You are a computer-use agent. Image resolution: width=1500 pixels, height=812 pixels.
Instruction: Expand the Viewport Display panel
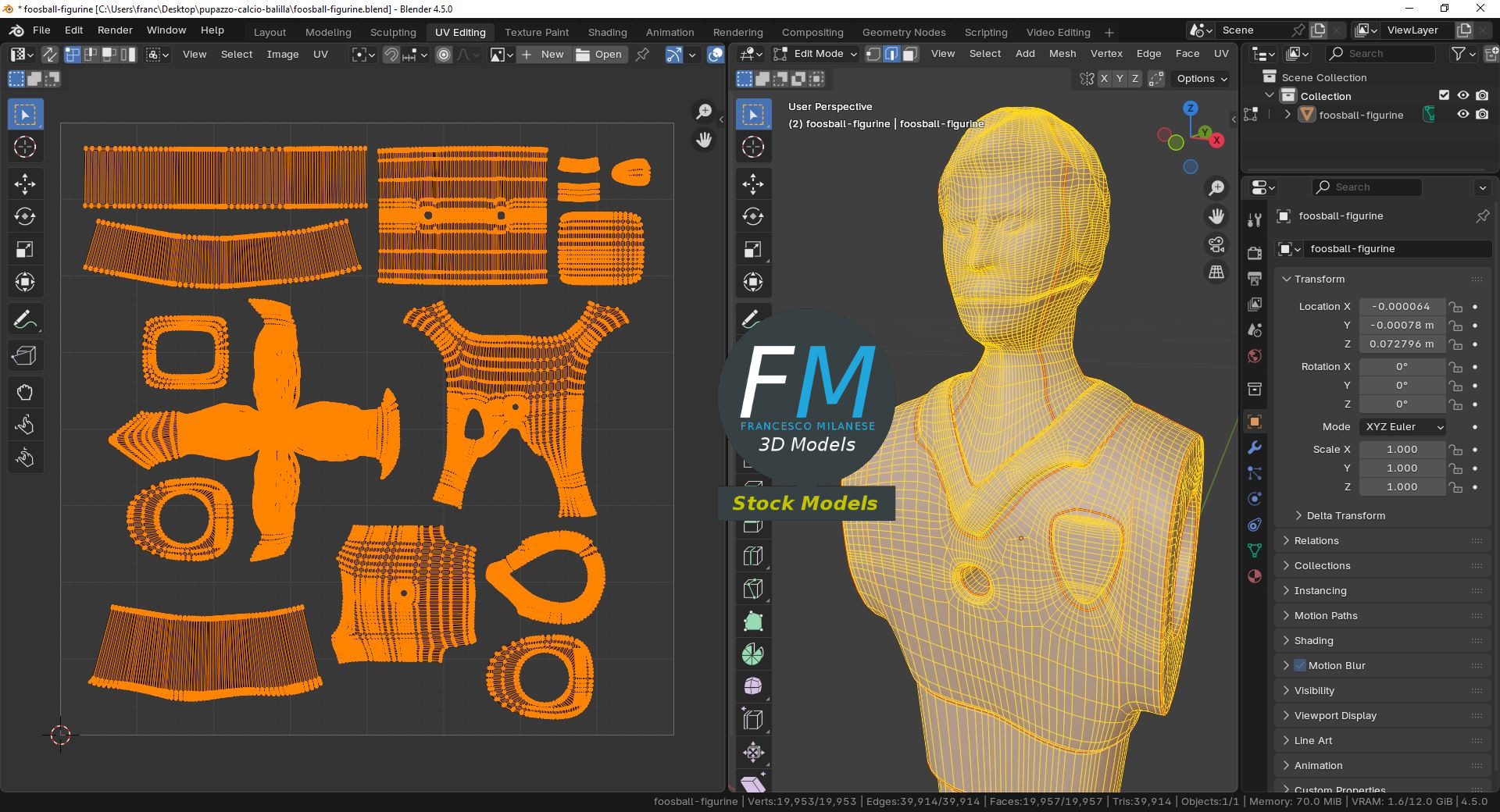coord(1334,715)
